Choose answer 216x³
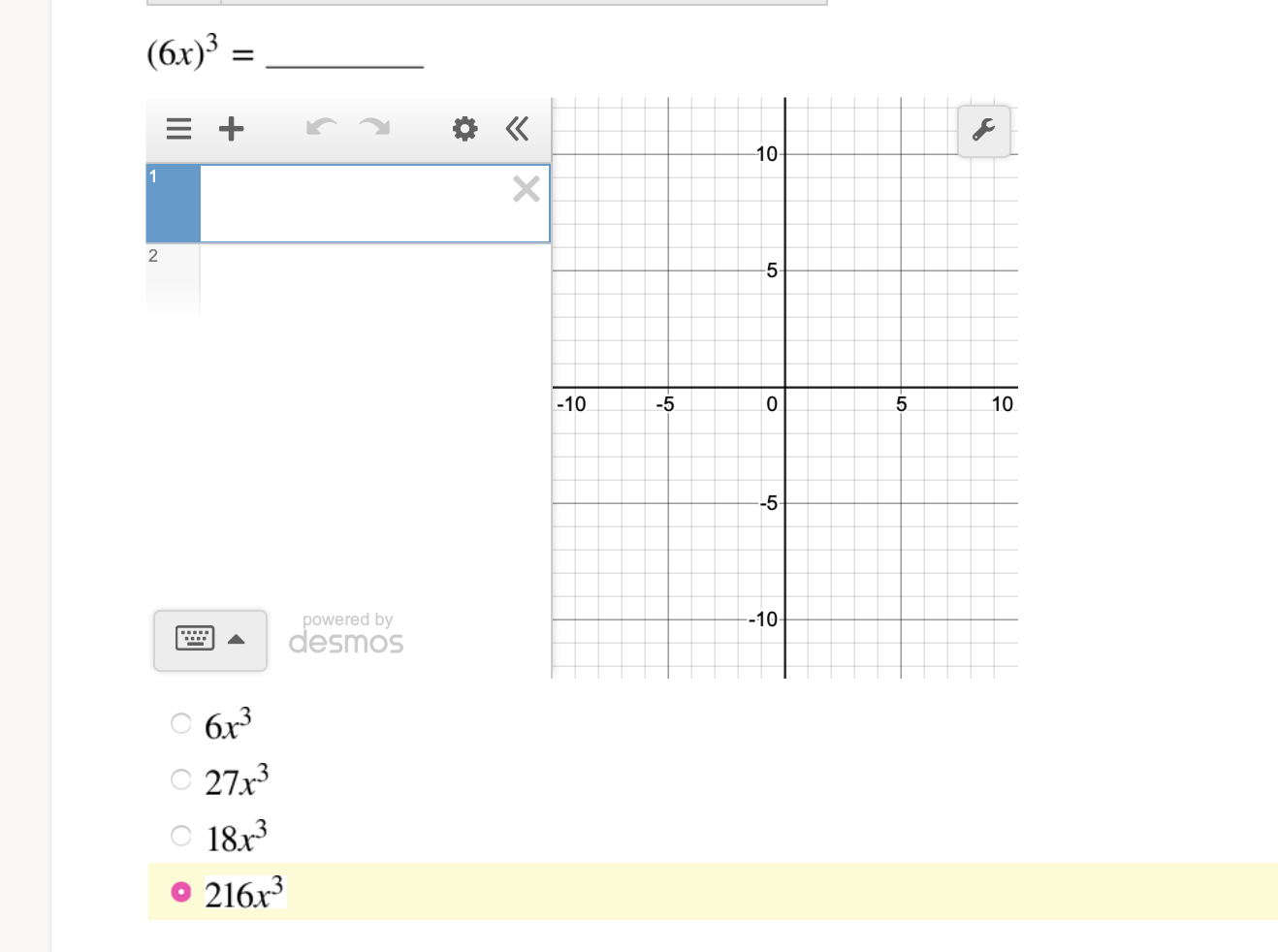The image size is (1278, 952). coord(181,892)
